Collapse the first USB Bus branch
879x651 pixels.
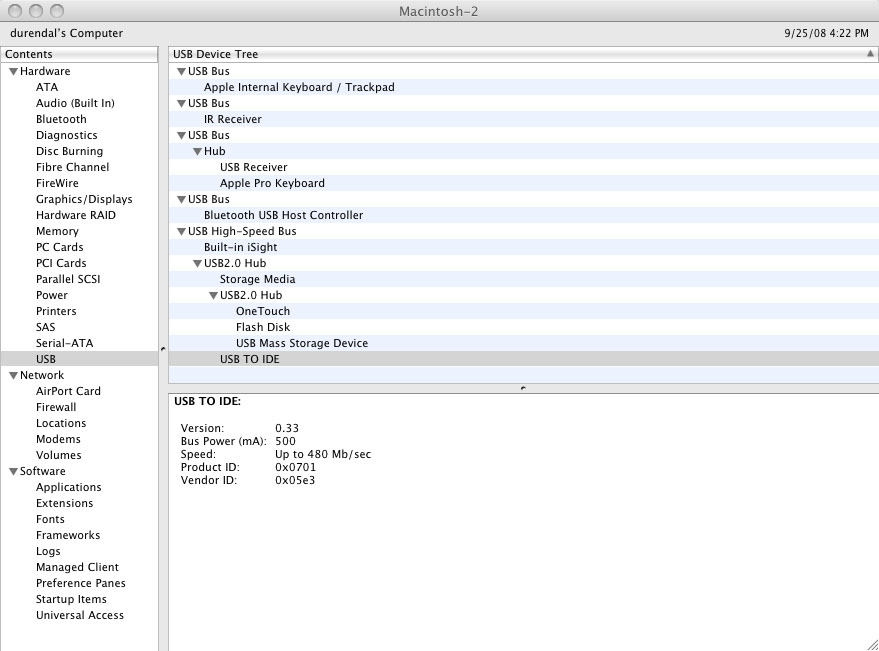(181, 71)
